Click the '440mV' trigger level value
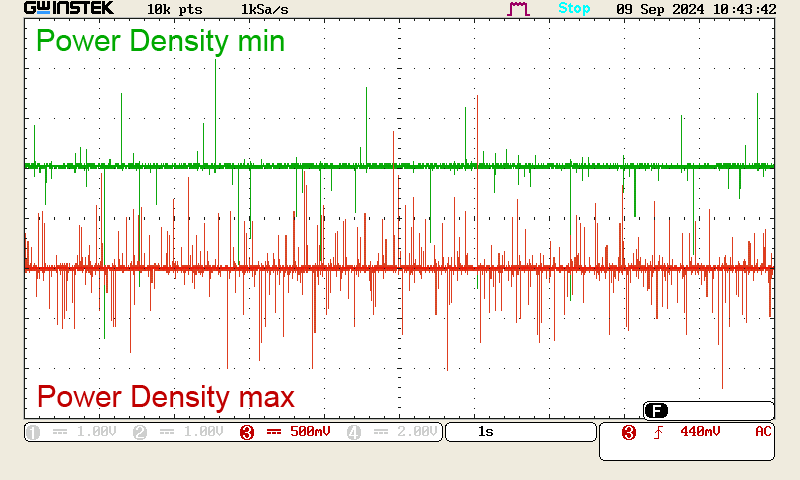The image size is (800, 480). (700, 432)
